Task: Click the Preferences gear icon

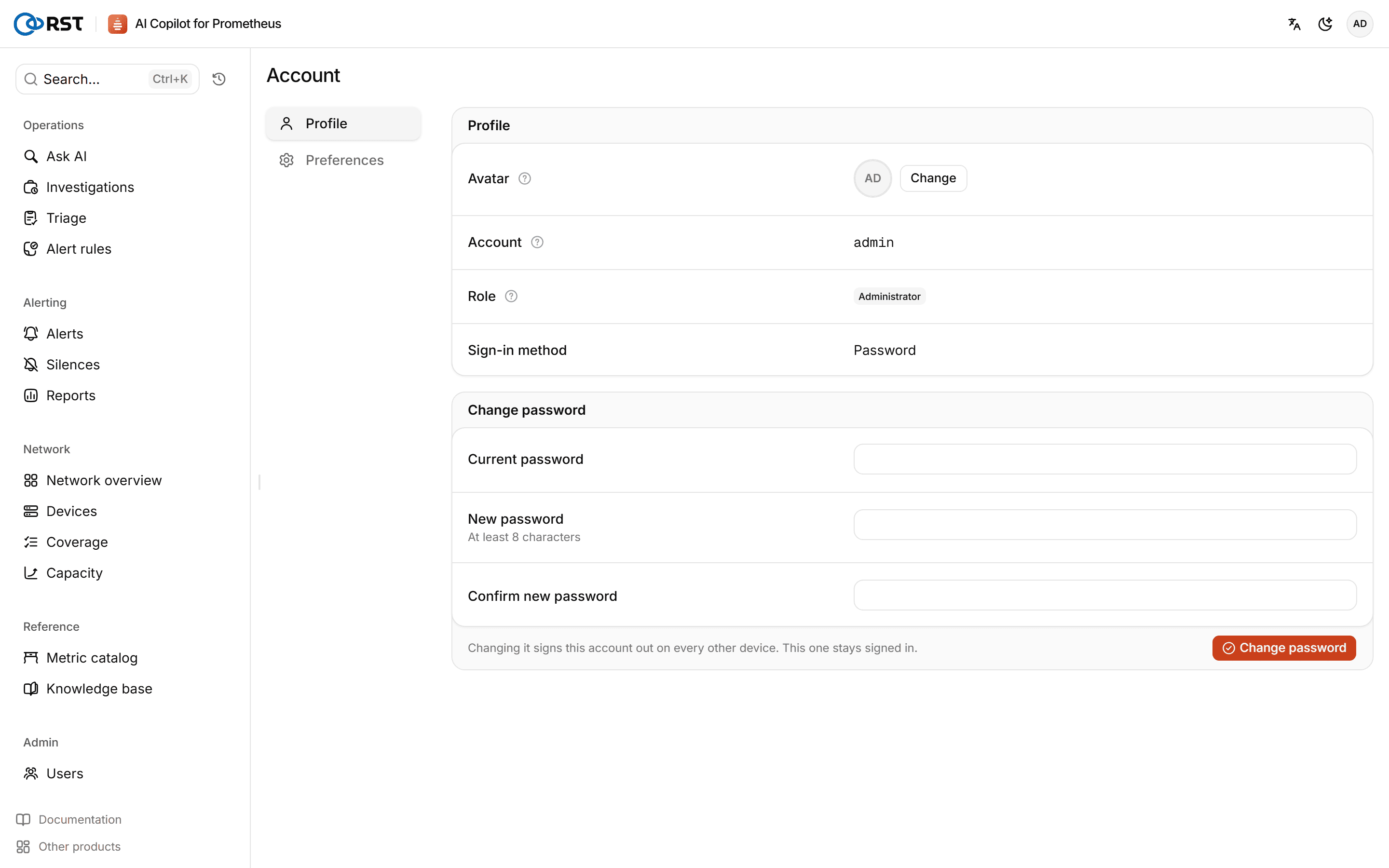Action: pyautogui.click(x=286, y=160)
